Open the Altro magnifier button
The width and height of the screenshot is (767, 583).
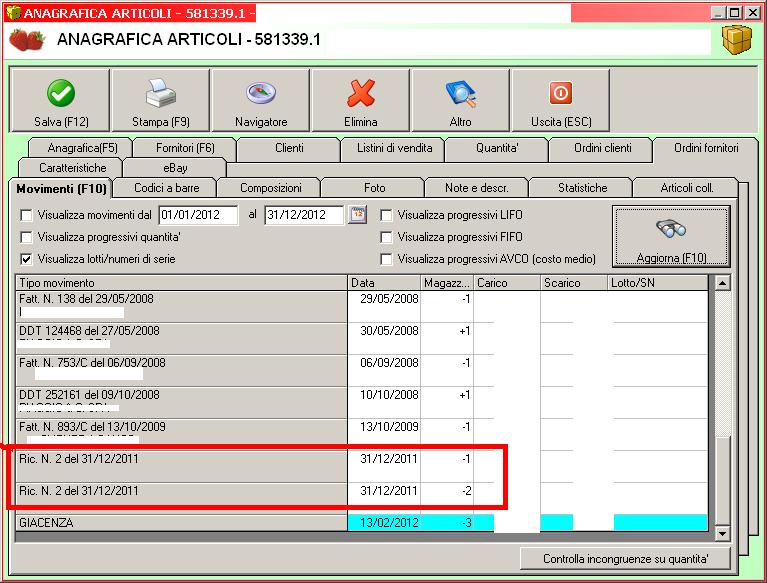[460, 101]
